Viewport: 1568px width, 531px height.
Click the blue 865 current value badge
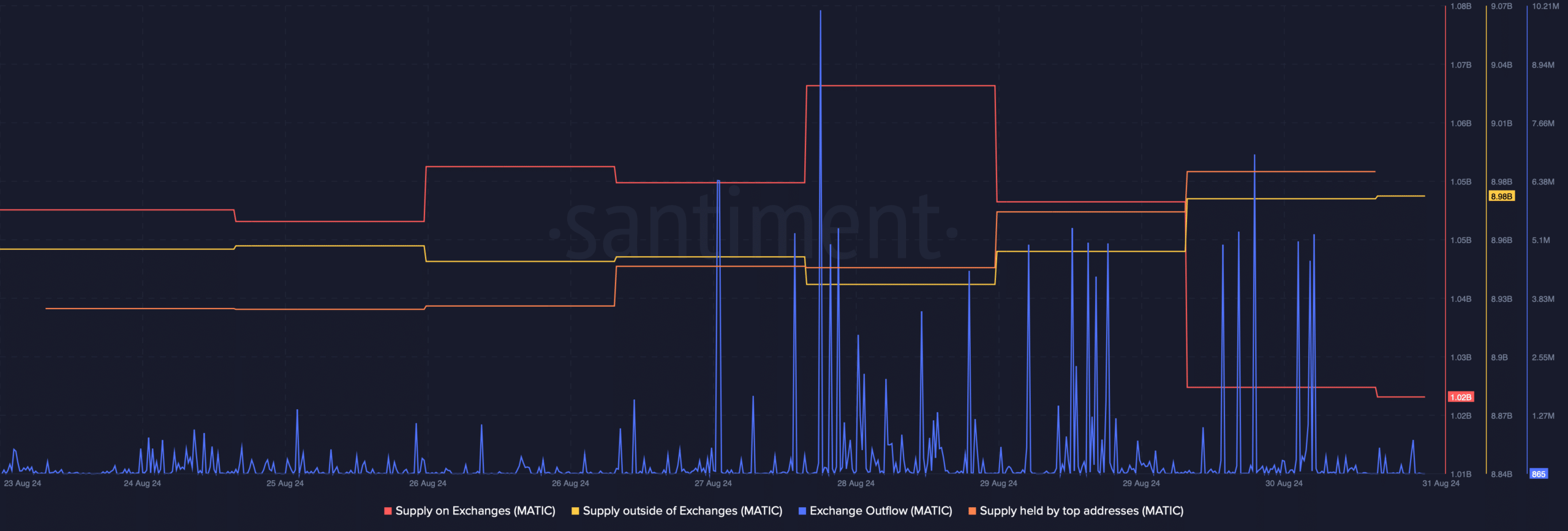pos(1538,473)
